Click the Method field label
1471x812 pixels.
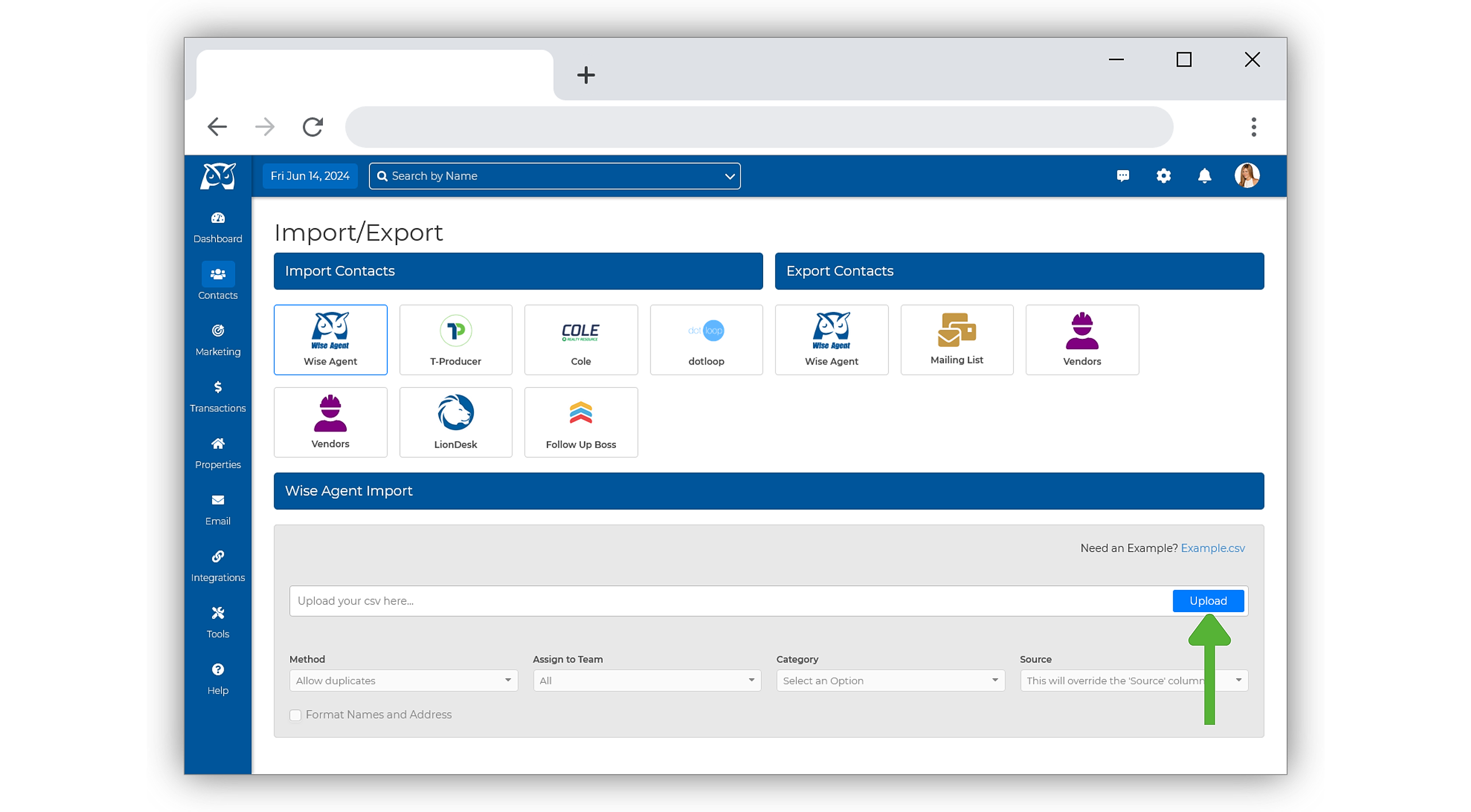(x=307, y=659)
